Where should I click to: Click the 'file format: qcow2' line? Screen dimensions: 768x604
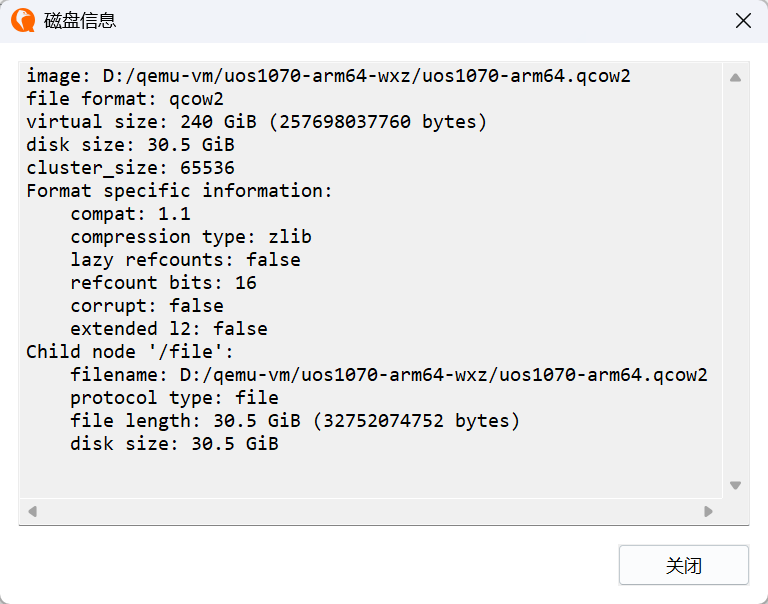pos(125,99)
